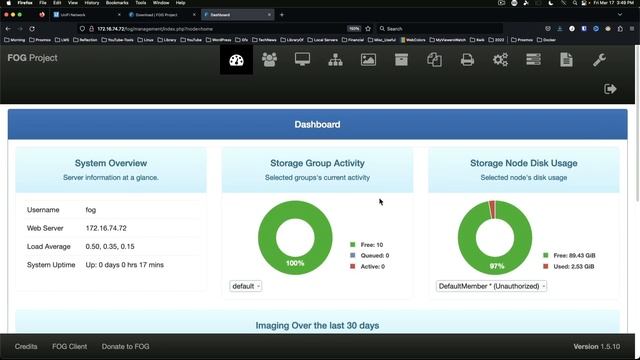Open the DefaultMember (Unauthorized) node dropdown
The height and width of the screenshot is (360, 640).
(x=491, y=287)
